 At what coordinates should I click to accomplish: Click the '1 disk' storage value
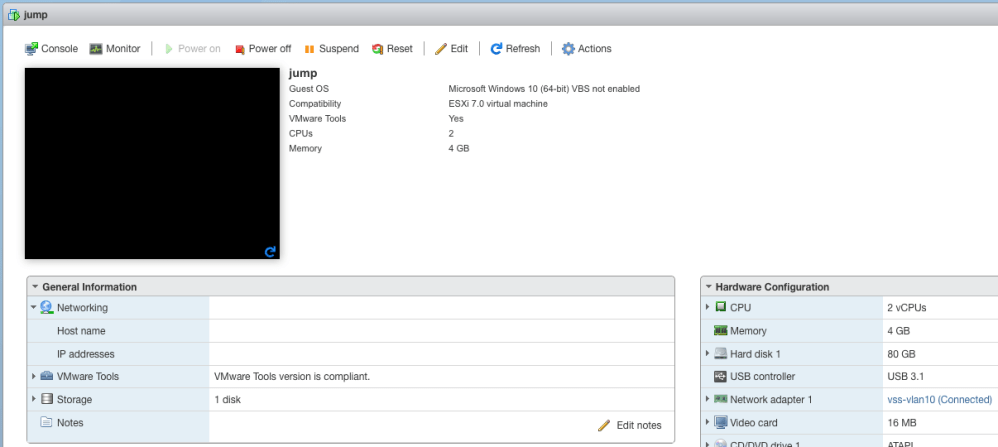(228, 399)
